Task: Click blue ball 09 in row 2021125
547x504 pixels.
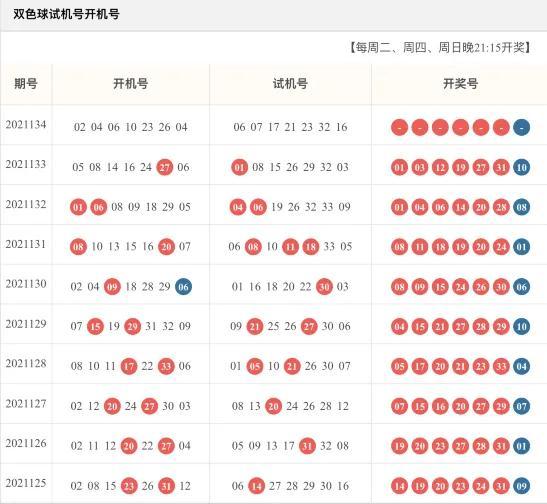Action: point(522,486)
